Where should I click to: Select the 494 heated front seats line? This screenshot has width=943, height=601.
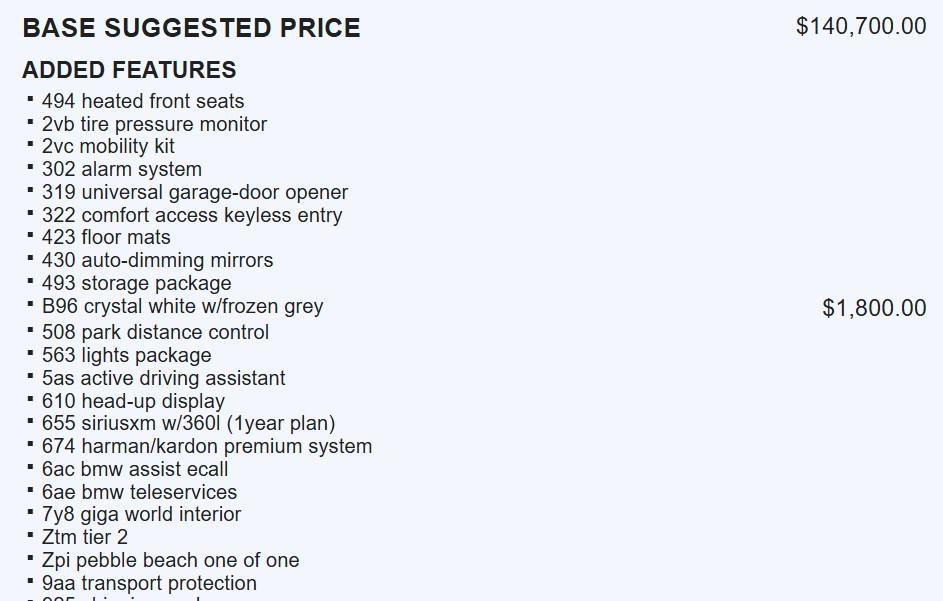(143, 101)
